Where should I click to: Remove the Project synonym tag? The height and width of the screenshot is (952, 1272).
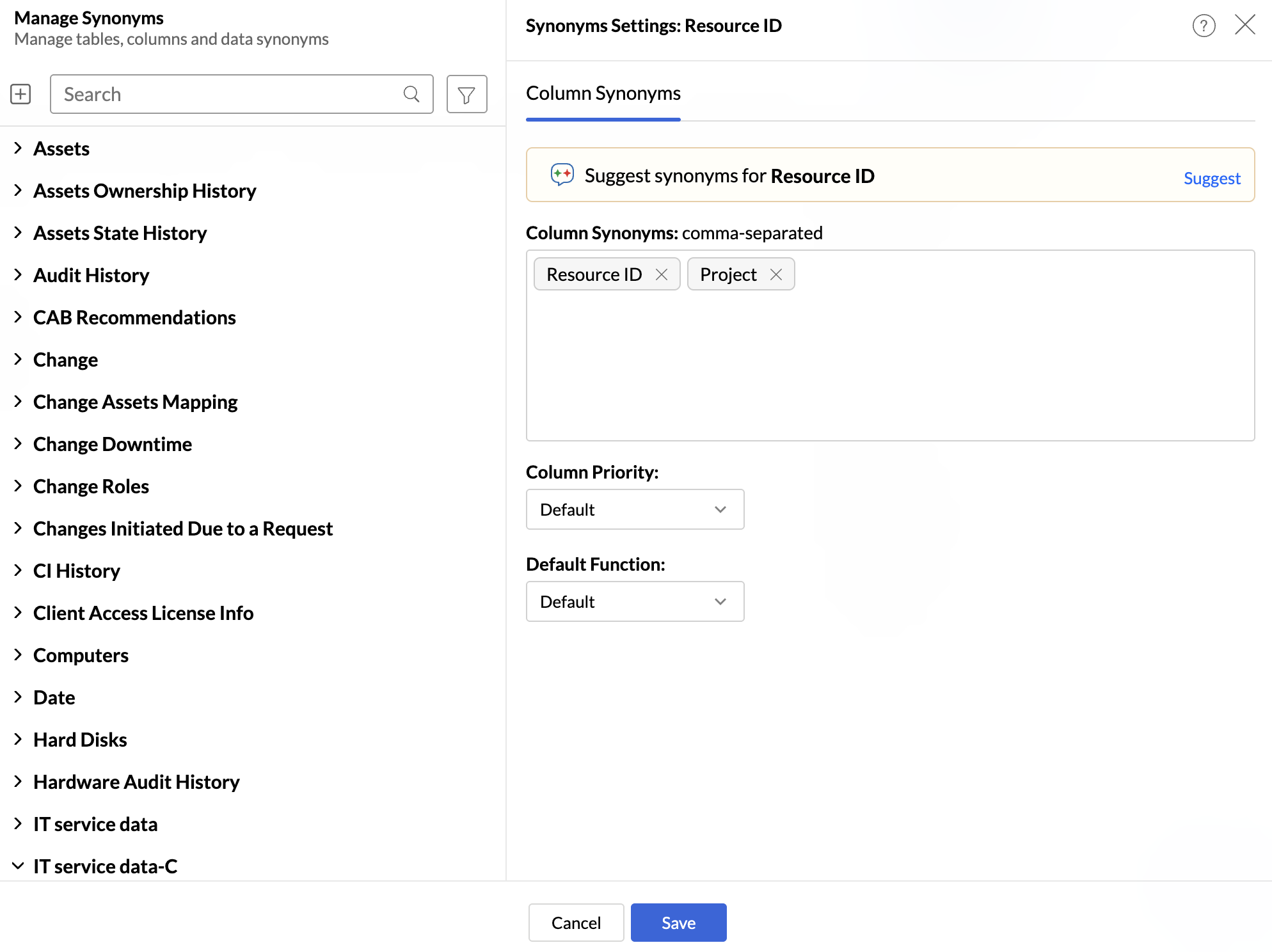776,274
